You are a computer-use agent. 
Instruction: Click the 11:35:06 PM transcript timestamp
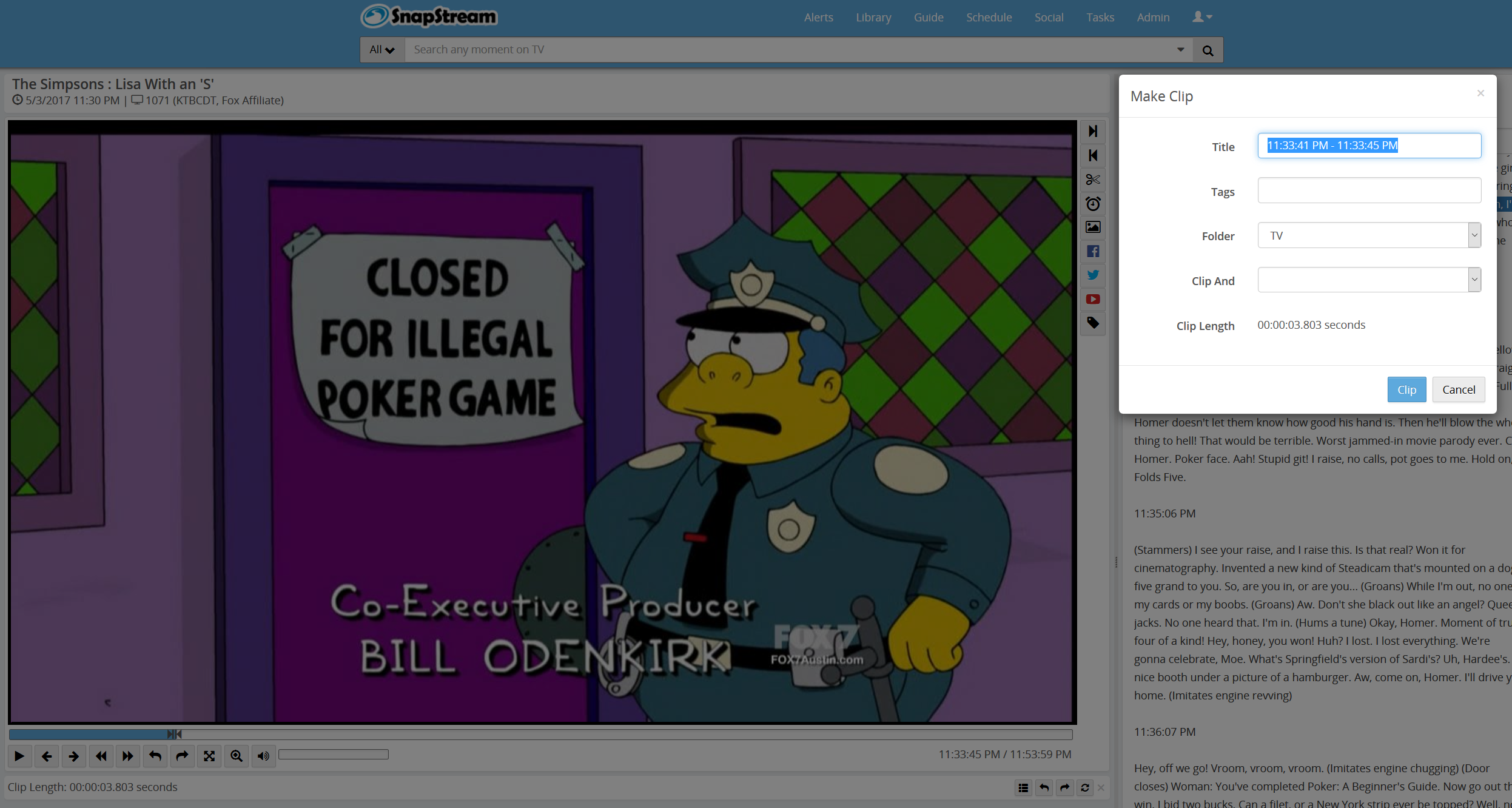[x=1164, y=514]
